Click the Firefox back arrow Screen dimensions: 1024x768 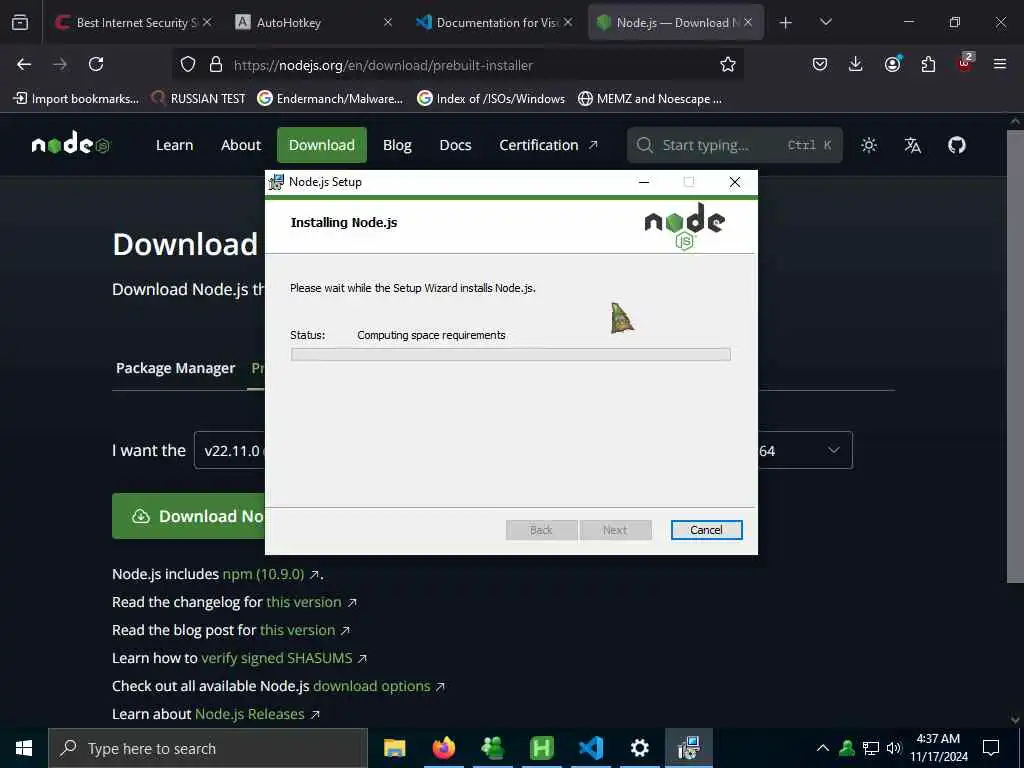click(24, 64)
